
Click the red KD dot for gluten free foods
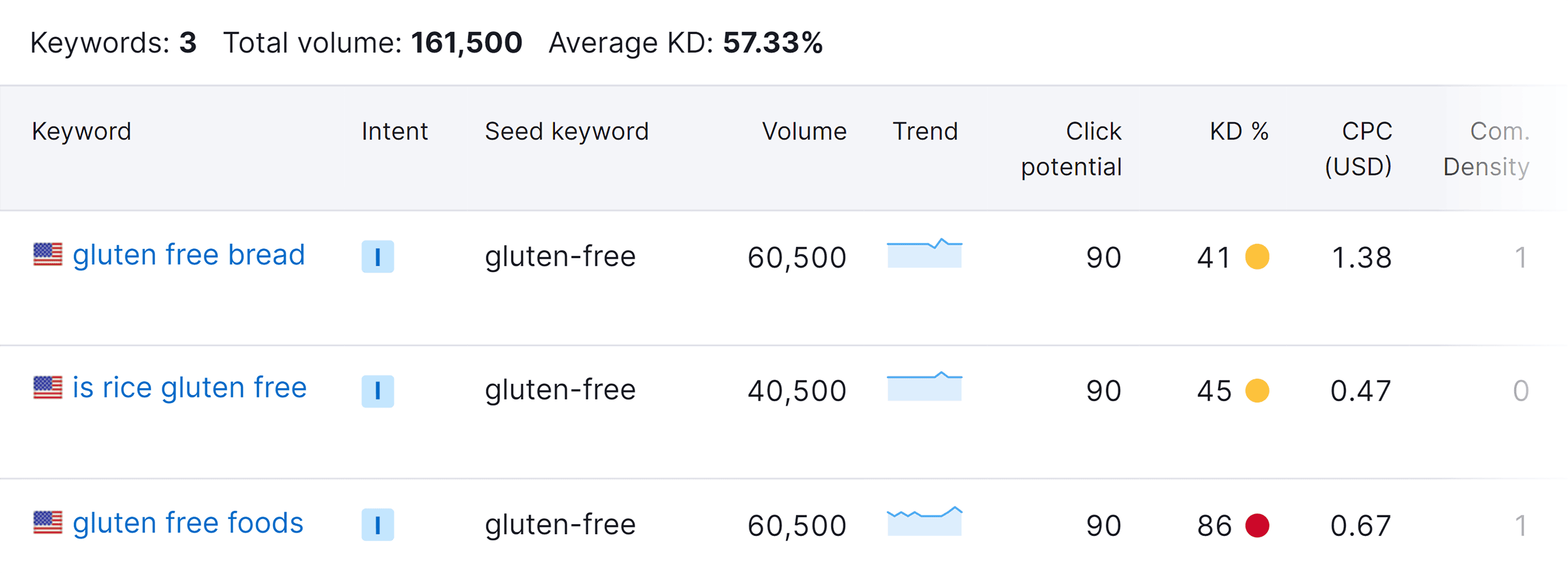point(1257,525)
